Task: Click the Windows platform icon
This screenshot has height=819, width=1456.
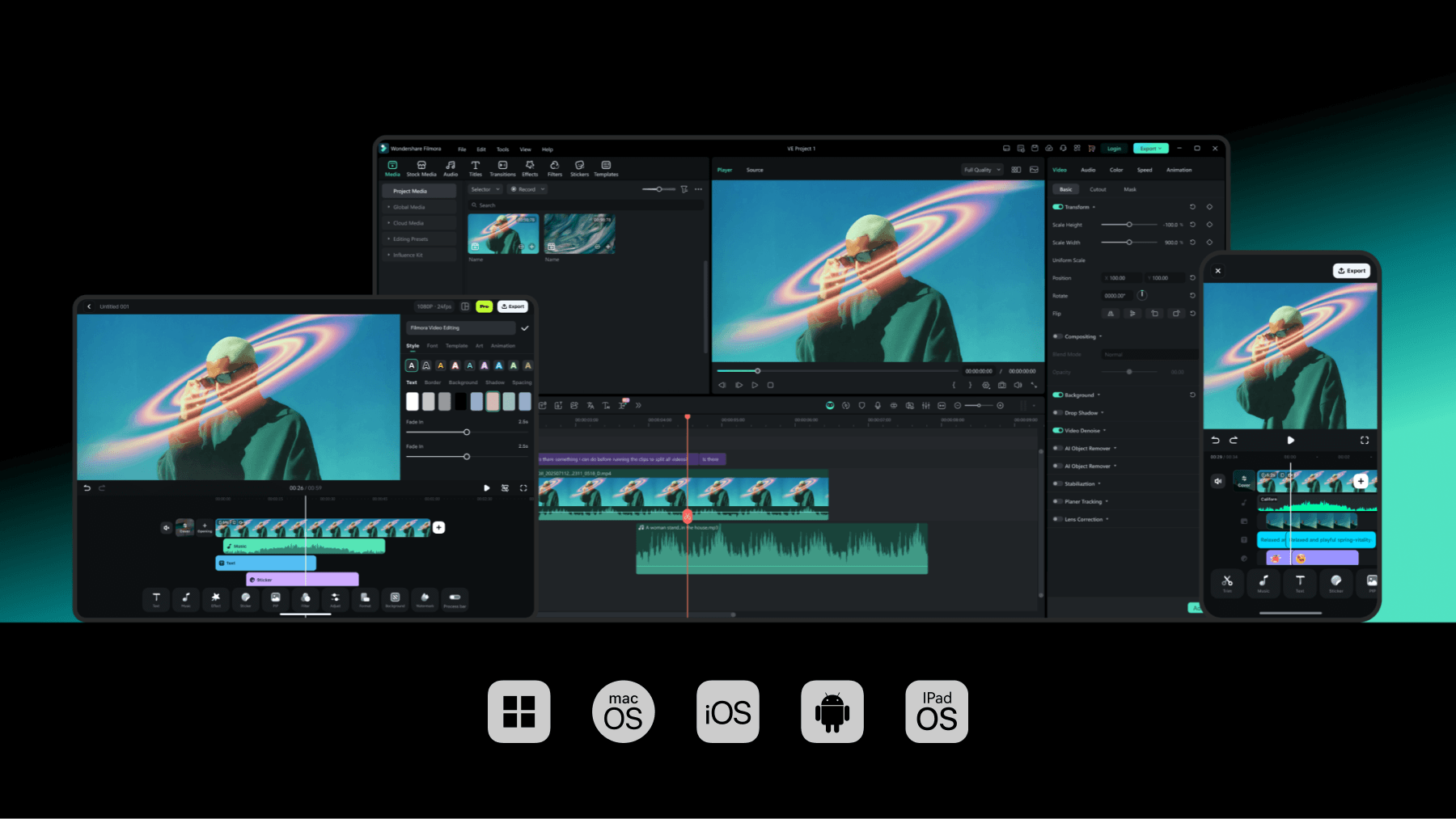Action: click(x=519, y=711)
